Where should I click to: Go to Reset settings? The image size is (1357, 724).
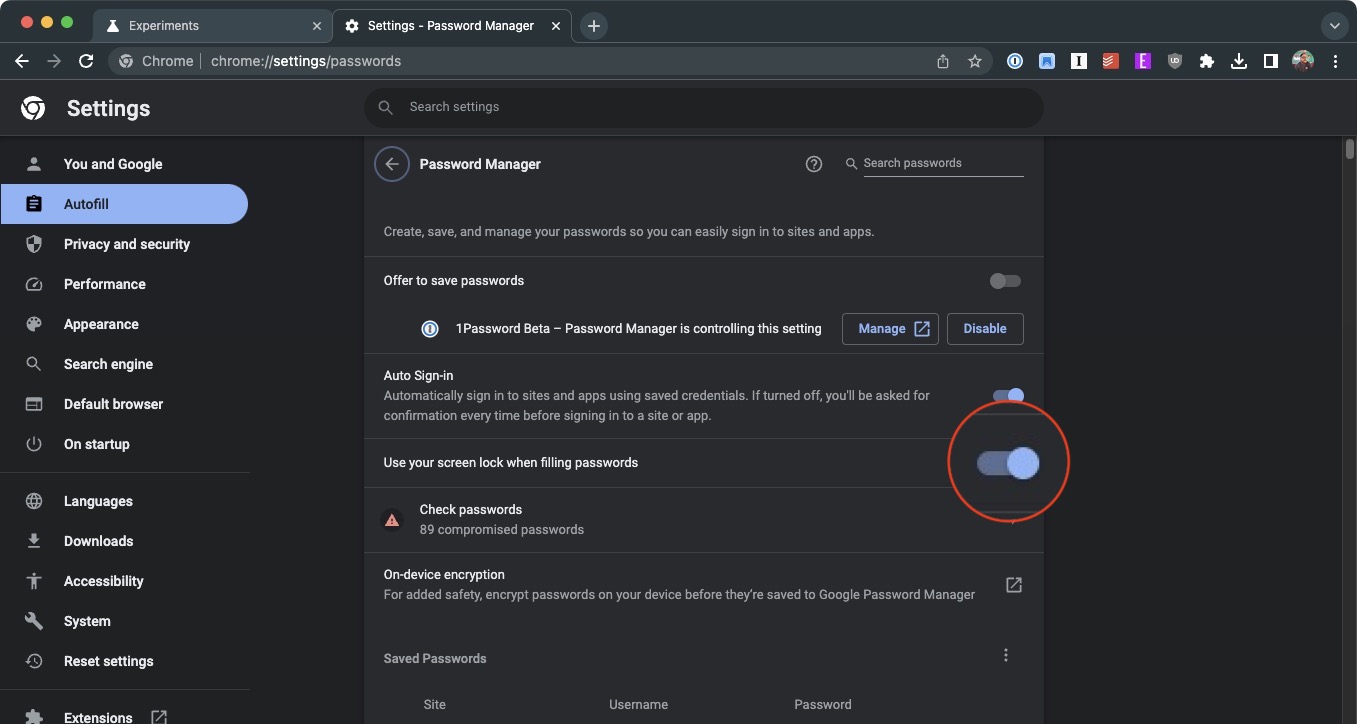109,661
